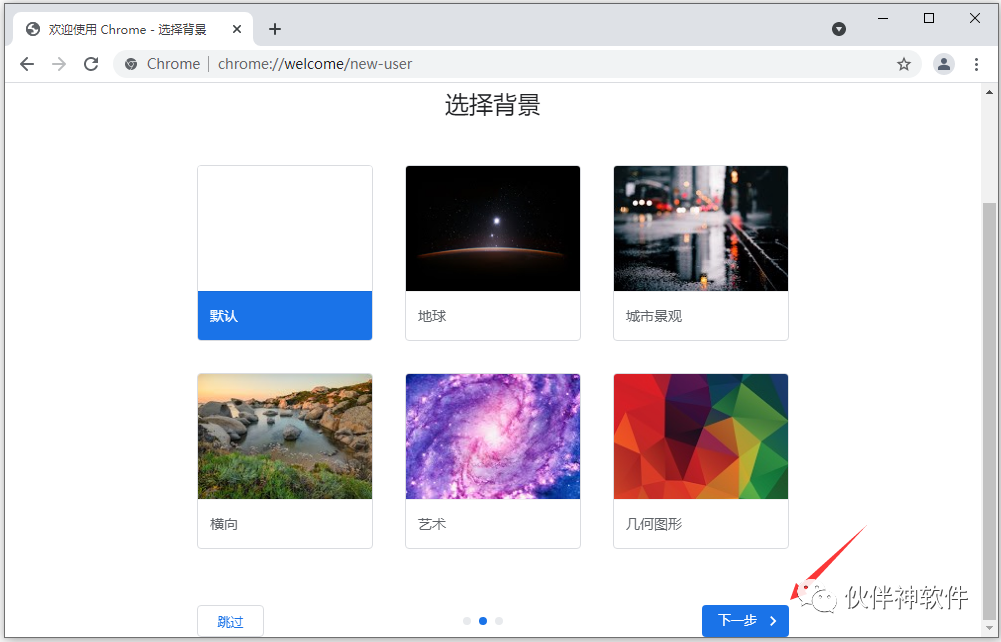The height and width of the screenshot is (642, 1001).
Task: Select the 默认 background option
Action: (285, 252)
